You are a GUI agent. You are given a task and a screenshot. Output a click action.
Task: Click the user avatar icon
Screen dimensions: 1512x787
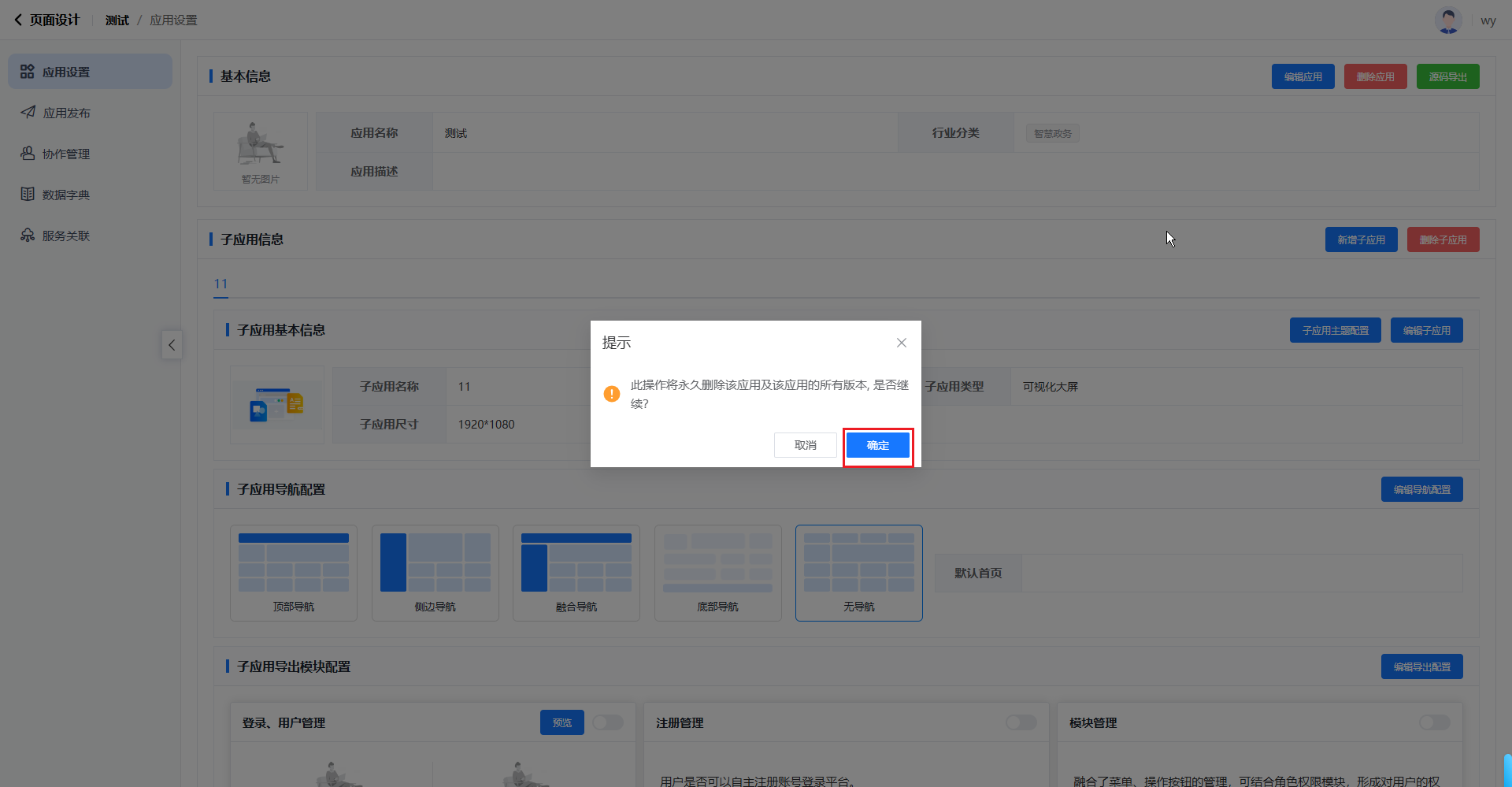(1447, 20)
